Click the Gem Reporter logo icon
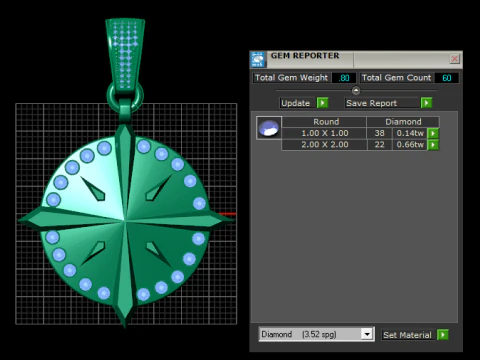 [258, 59]
